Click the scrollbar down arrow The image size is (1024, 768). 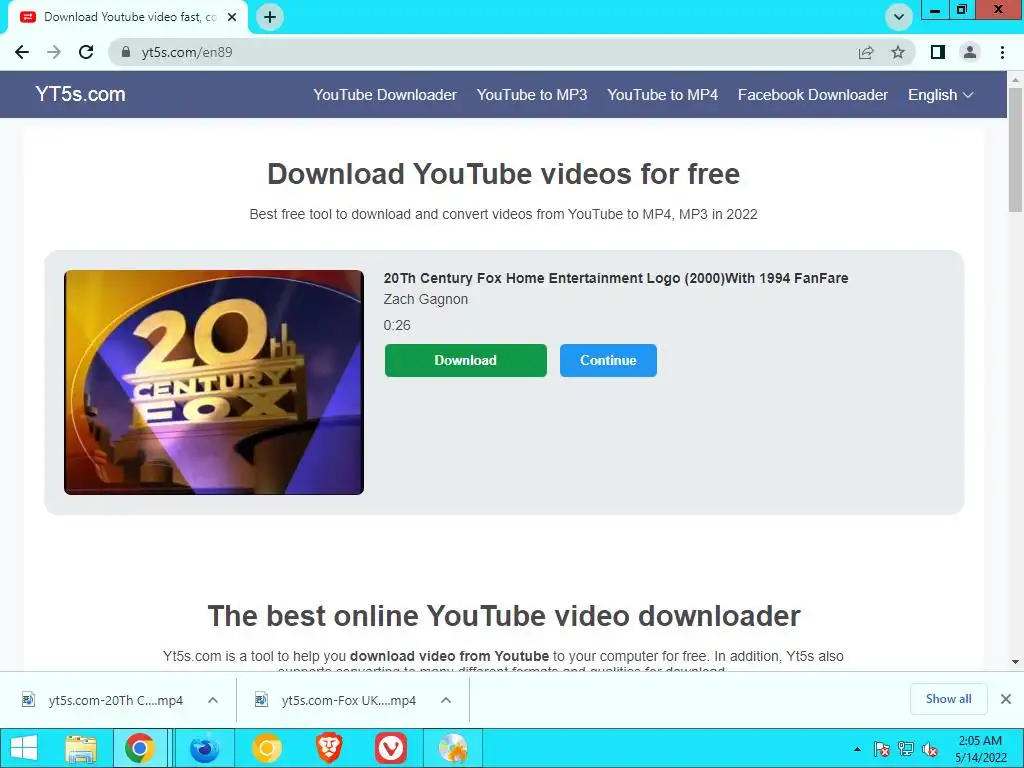(1015, 662)
